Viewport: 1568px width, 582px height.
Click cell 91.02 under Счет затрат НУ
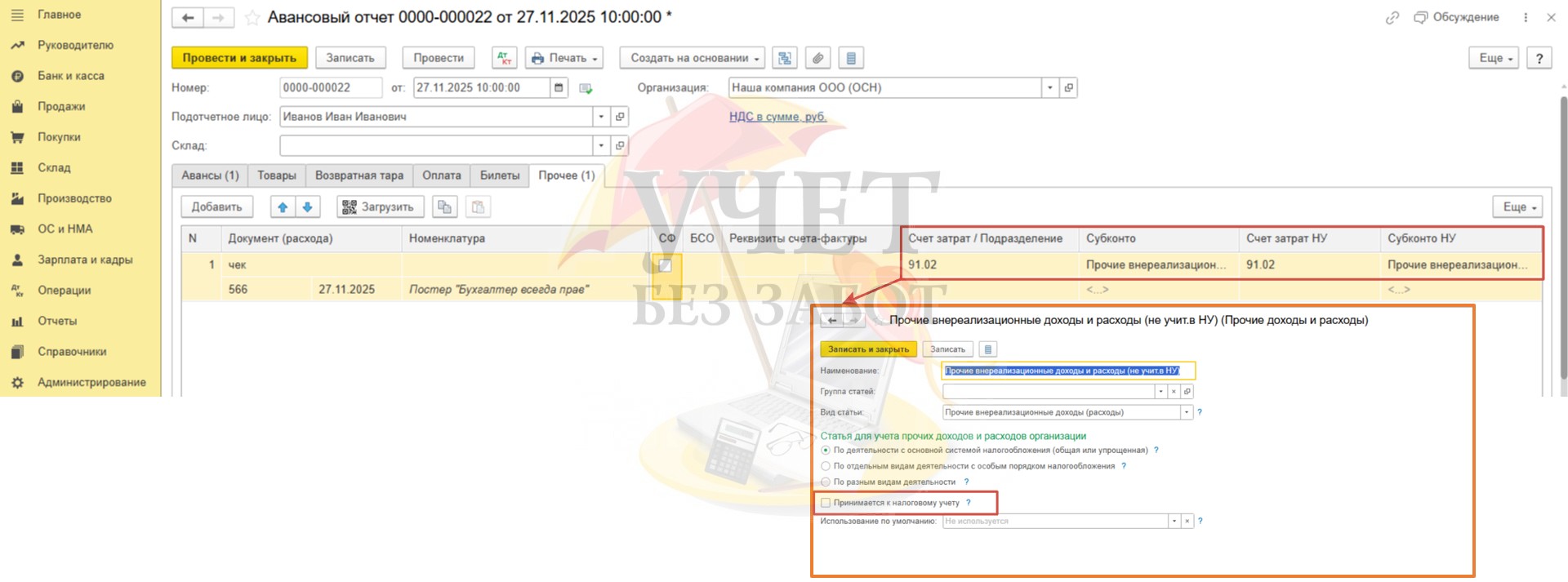tap(1309, 265)
